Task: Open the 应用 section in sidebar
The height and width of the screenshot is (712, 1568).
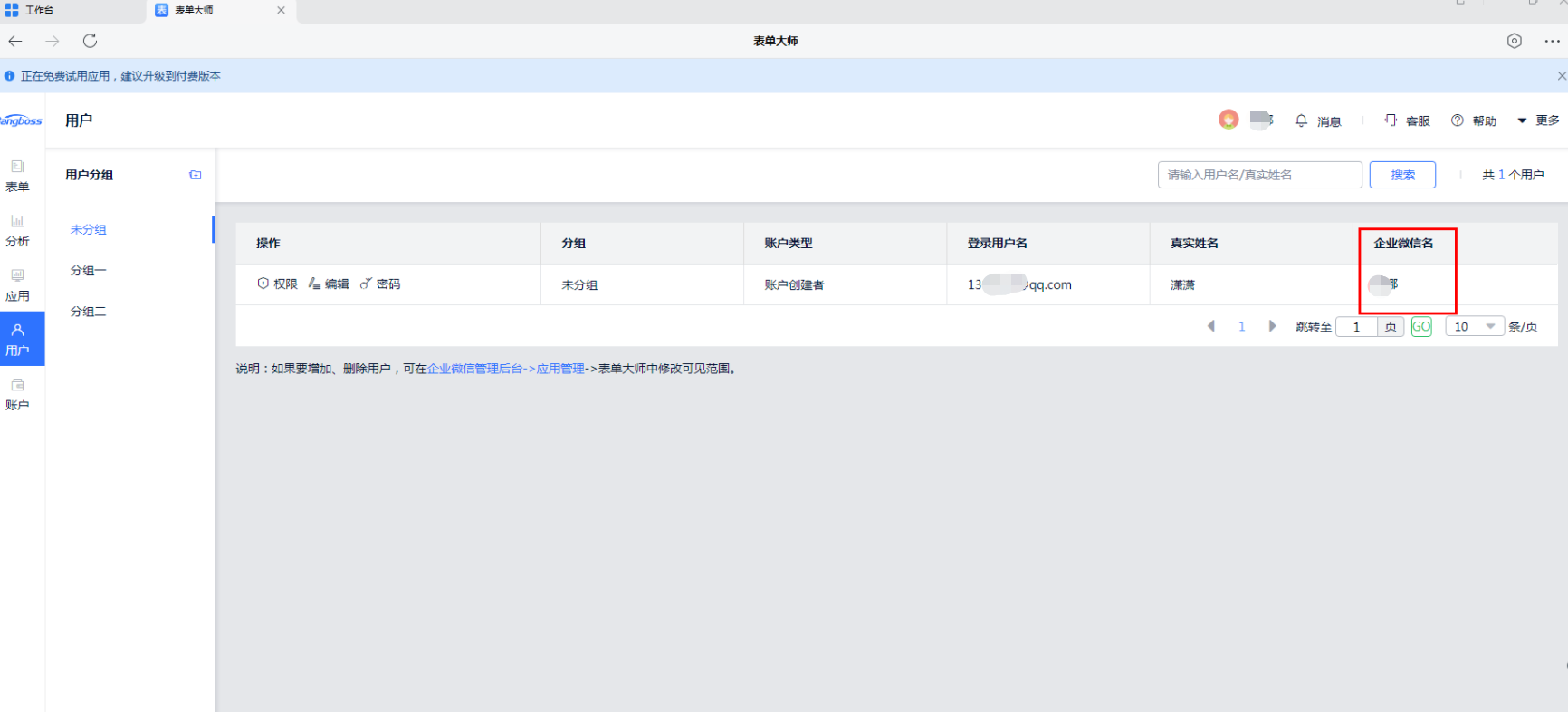Action: pyautogui.click(x=17, y=285)
